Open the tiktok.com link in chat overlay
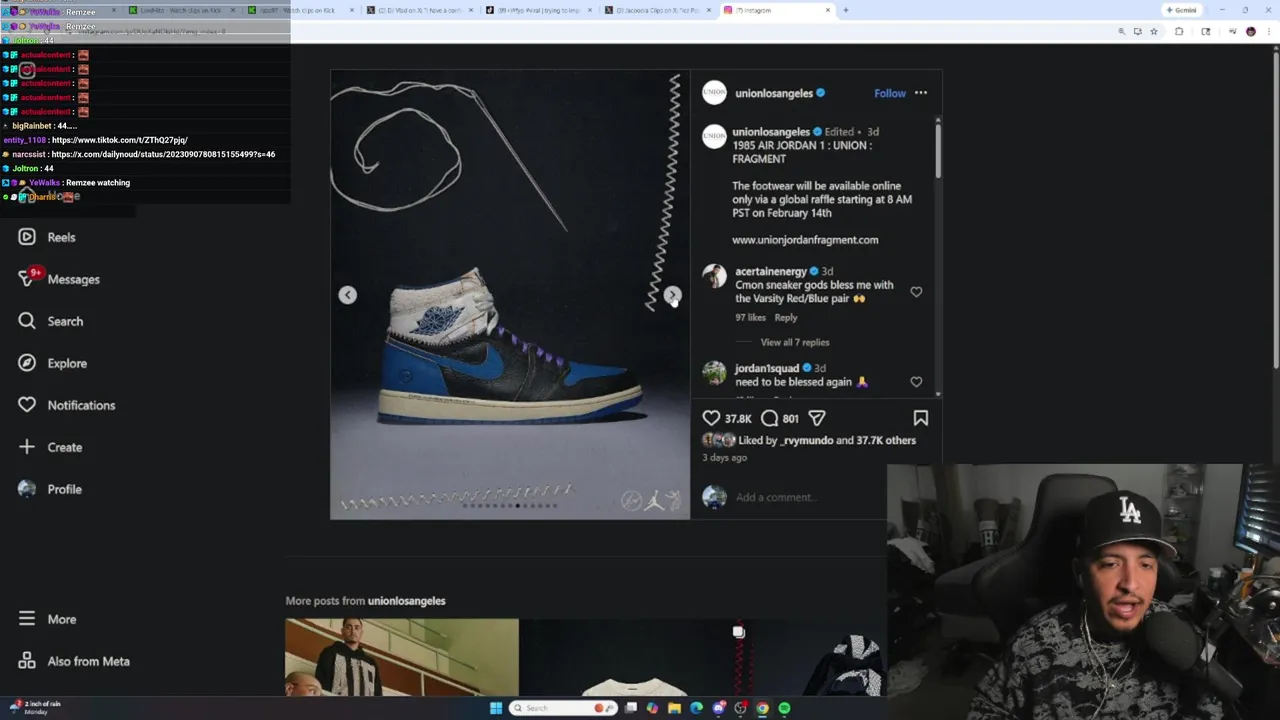The width and height of the screenshot is (1280, 720). (119, 140)
